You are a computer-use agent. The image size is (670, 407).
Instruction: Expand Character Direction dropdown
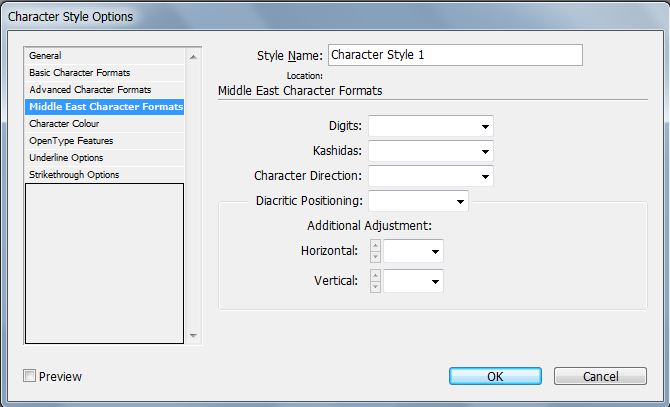click(485, 176)
